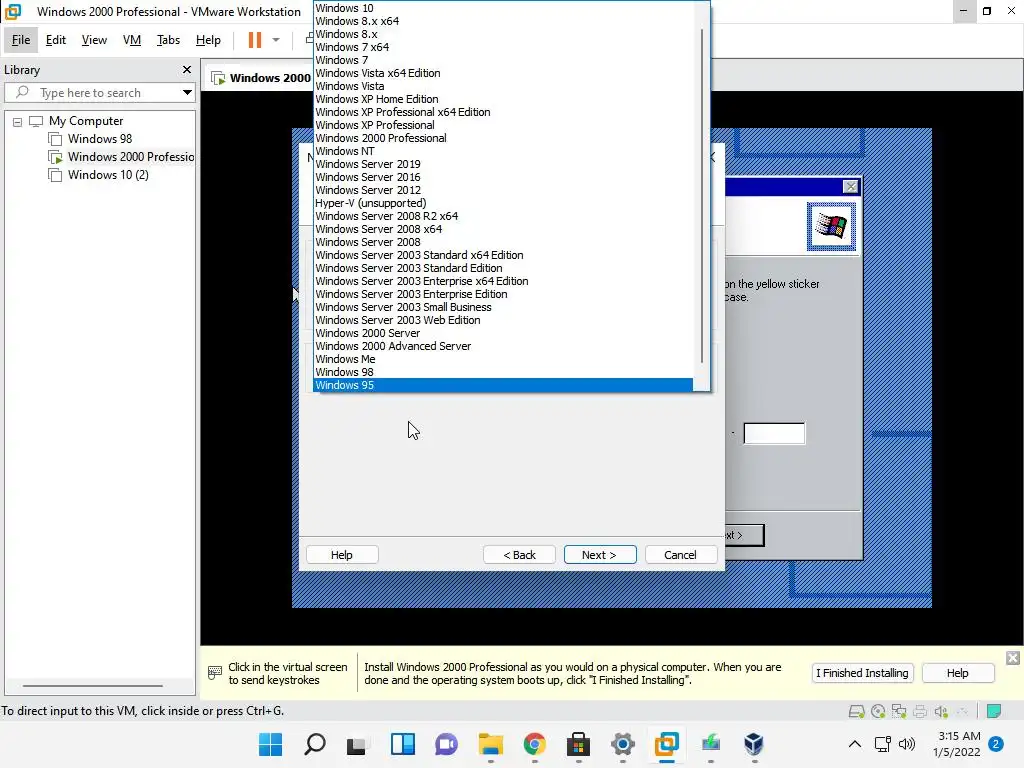This screenshot has width=1024, height=768.
Task: Click Next in the wizard
Action: coord(600,554)
